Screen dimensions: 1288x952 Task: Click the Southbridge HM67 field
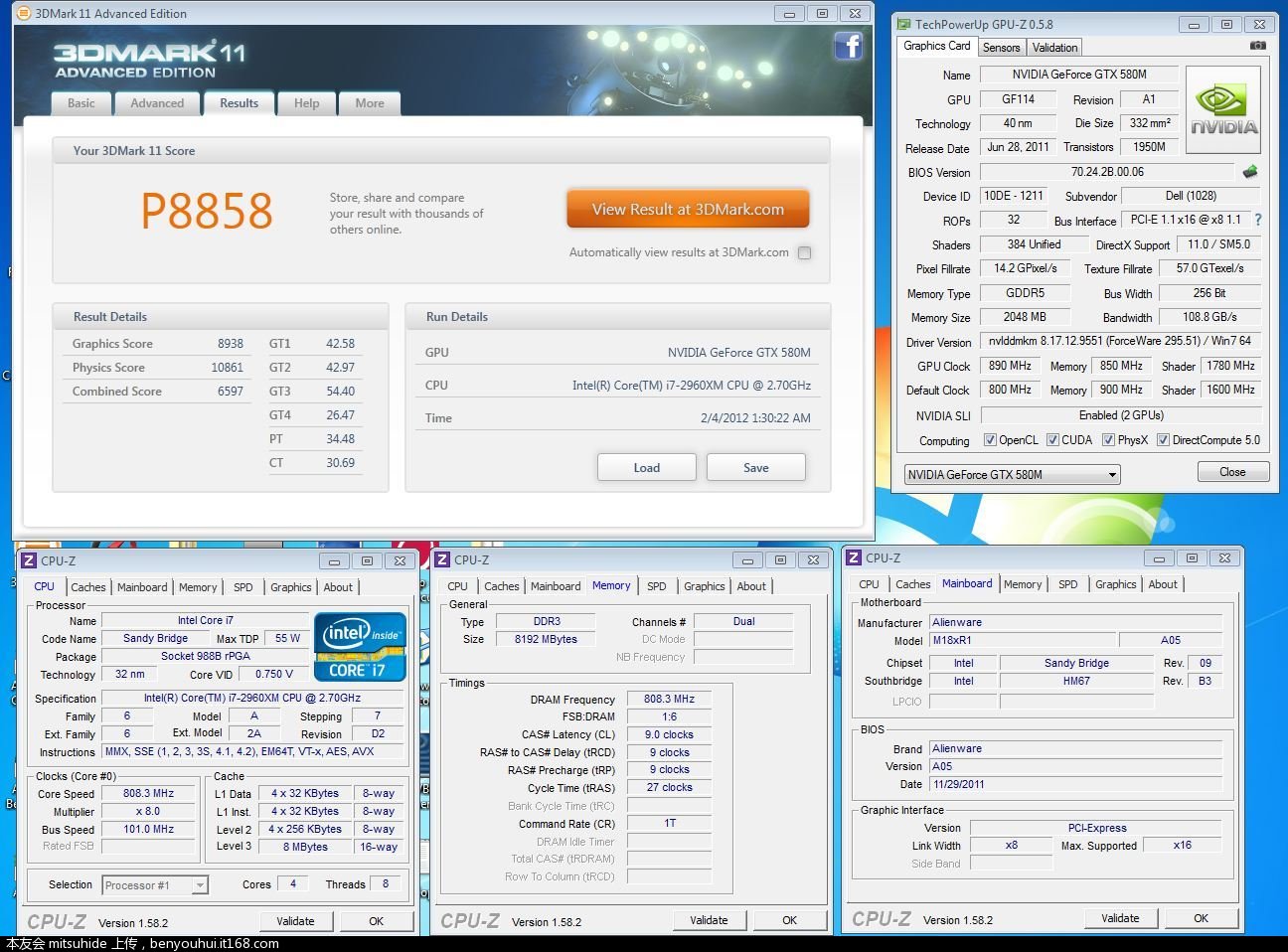1076,682
